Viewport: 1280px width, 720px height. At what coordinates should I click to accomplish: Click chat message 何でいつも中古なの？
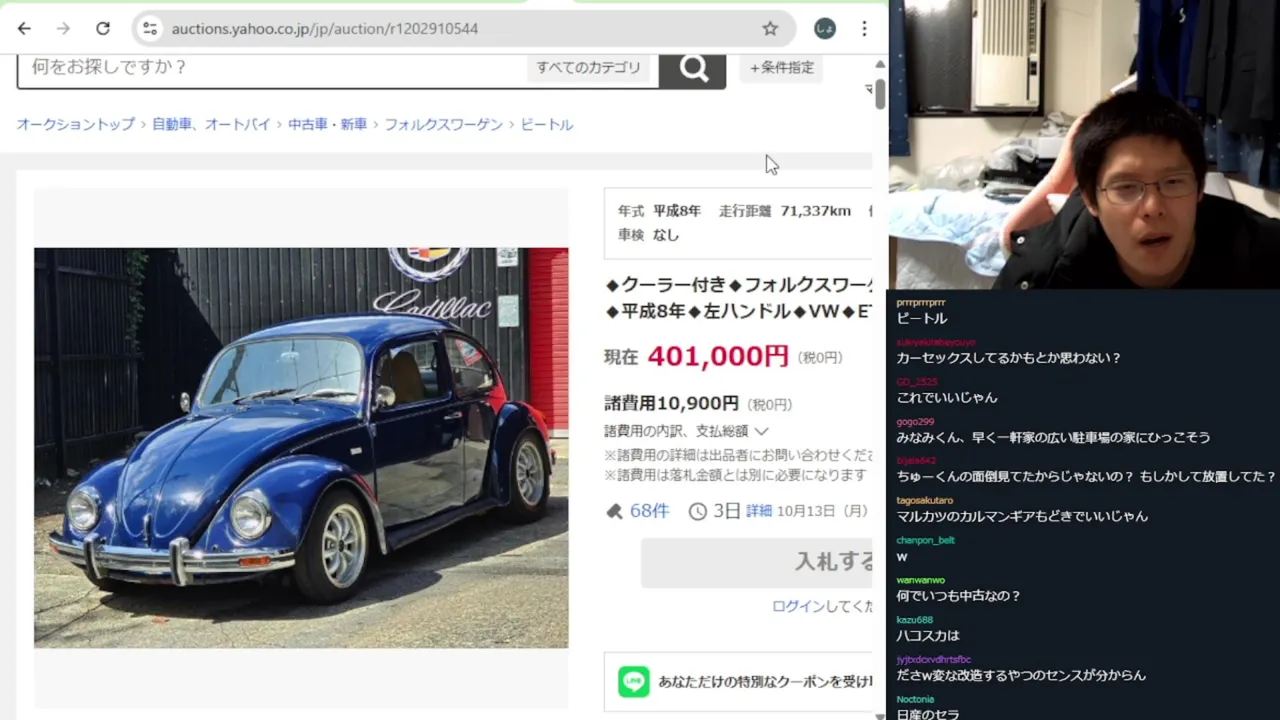click(958, 596)
